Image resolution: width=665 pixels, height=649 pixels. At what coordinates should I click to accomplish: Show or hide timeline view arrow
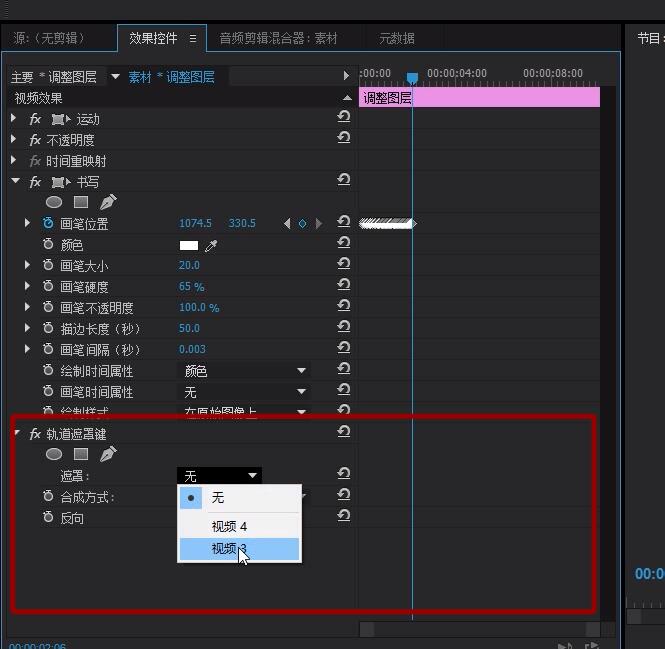tap(346, 76)
